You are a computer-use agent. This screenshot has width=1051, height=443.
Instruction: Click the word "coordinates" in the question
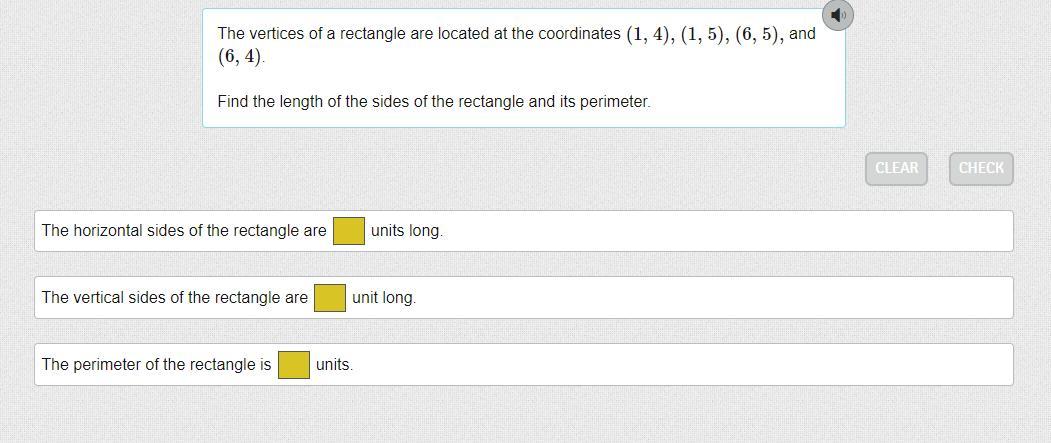click(579, 34)
